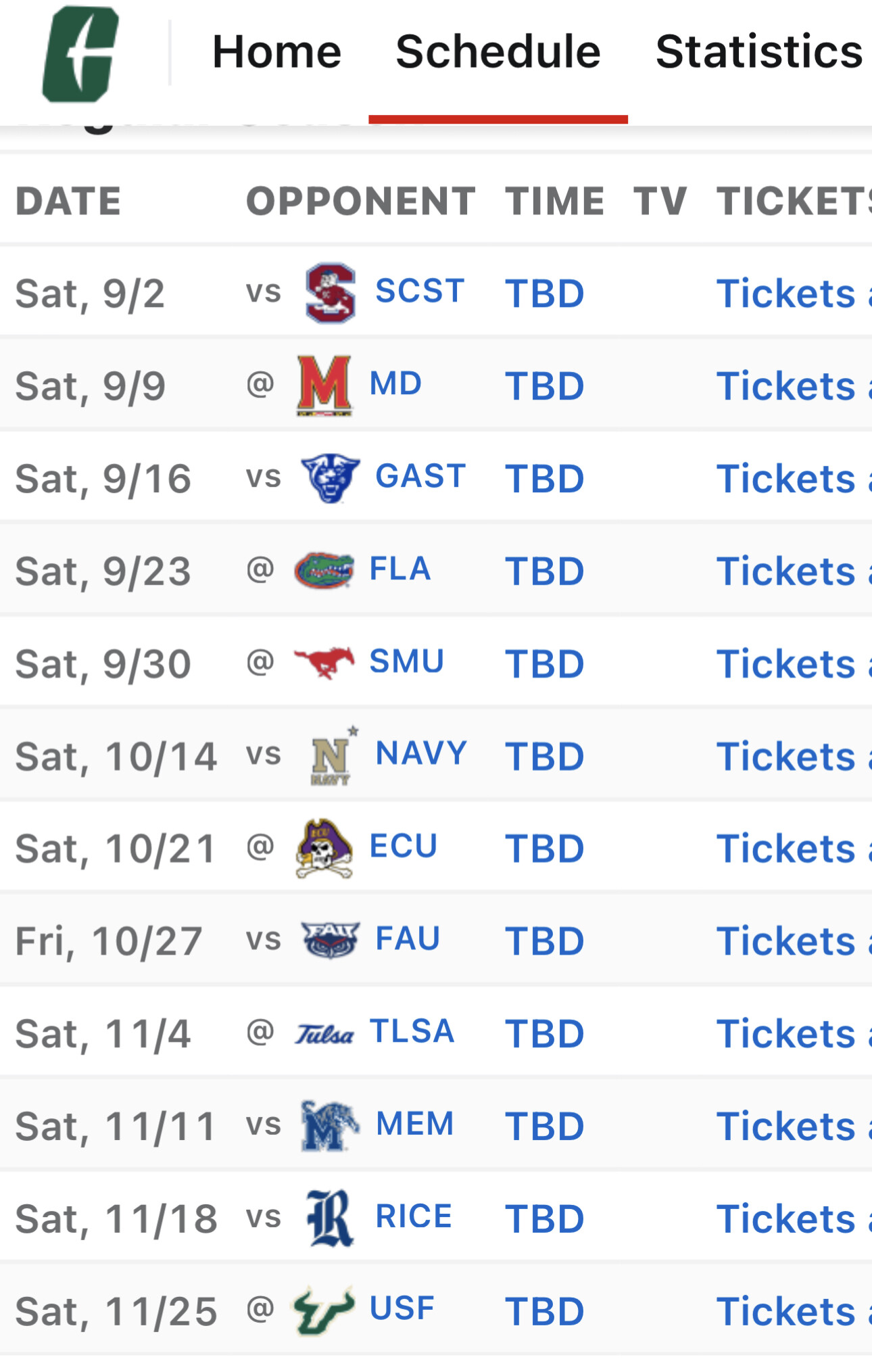Click the Maryland M logo
This screenshot has height=1372, width=872.
coord(324,385)
